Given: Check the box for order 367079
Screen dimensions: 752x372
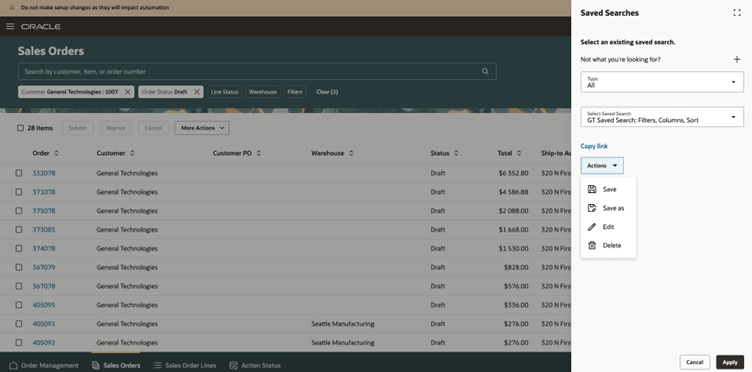Looking at the screenshot, I should (x=19, y=267).
